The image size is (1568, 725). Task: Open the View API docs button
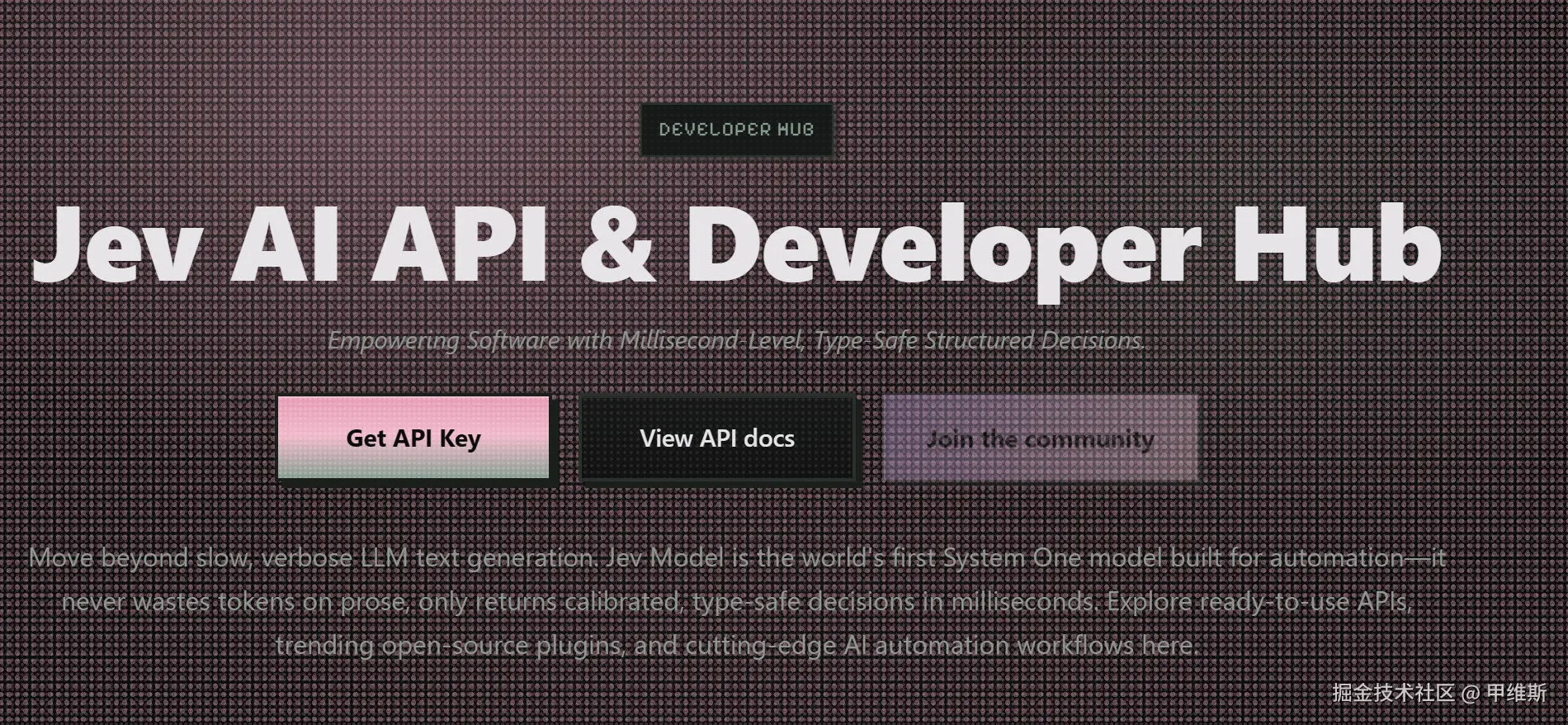[717, 438]
